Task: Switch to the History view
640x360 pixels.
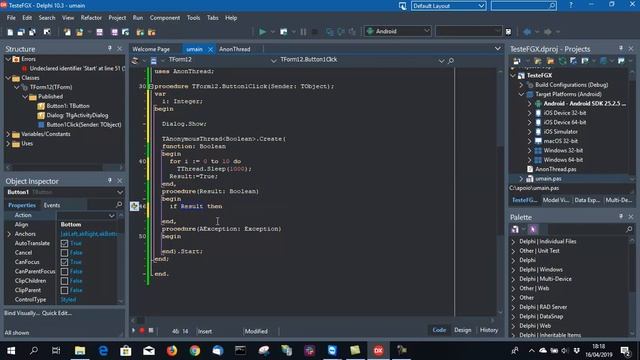Action: [x=489, y=330]
